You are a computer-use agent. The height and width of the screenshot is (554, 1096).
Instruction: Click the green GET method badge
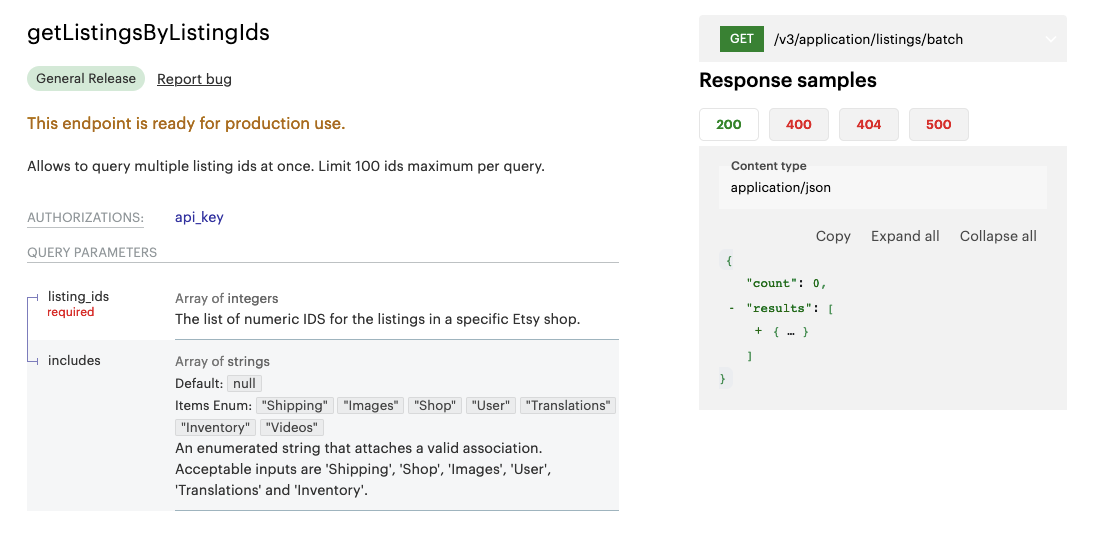click(x=742, y=39)
